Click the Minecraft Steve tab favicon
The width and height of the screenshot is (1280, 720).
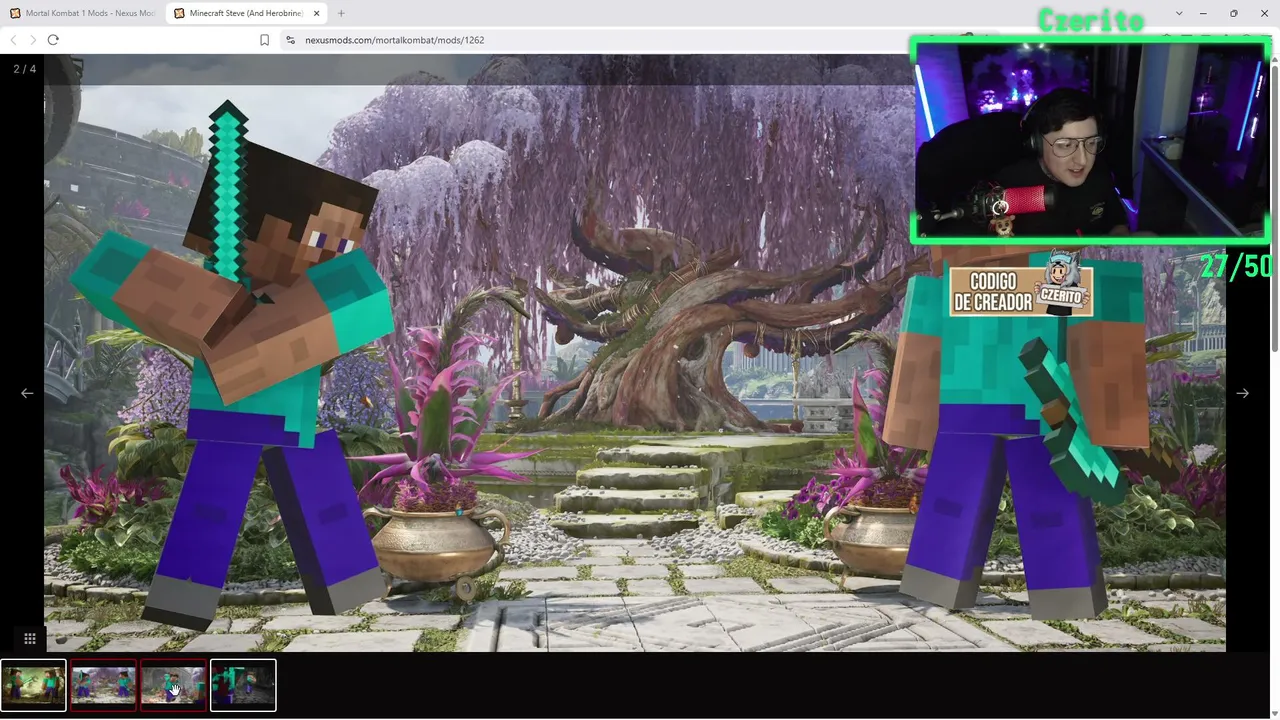179,13
